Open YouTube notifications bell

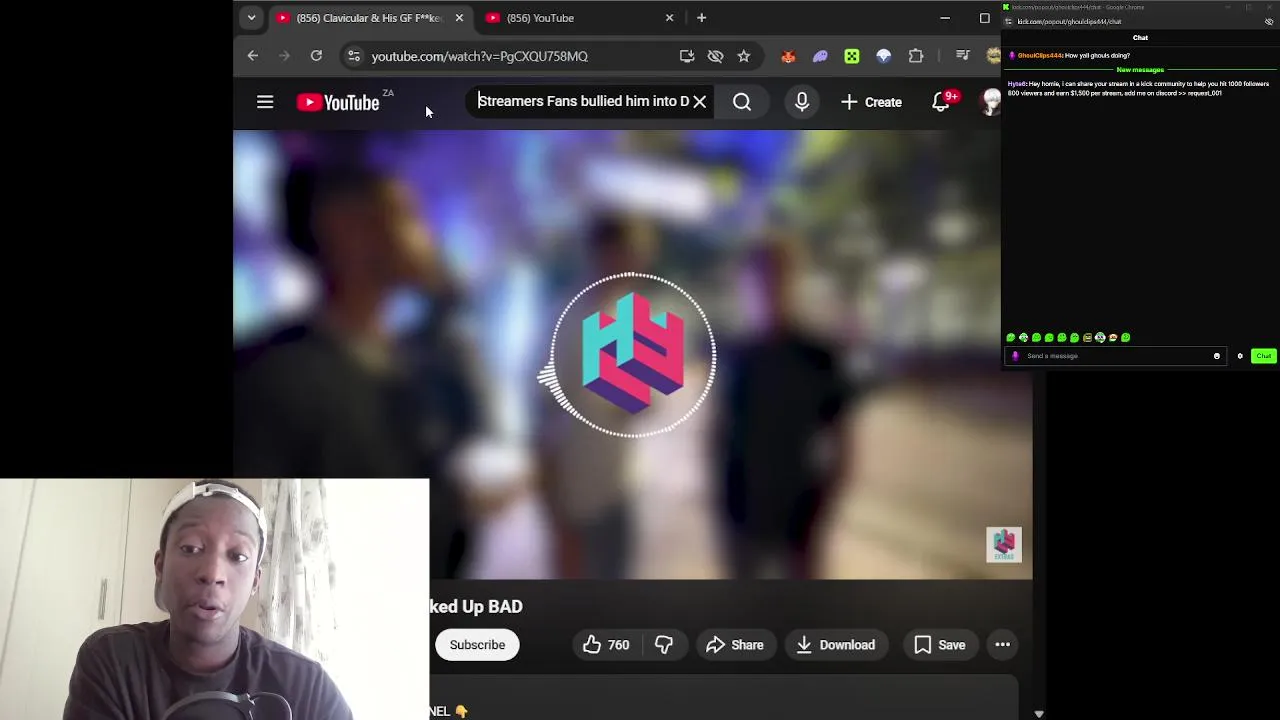tap(941, 102)
